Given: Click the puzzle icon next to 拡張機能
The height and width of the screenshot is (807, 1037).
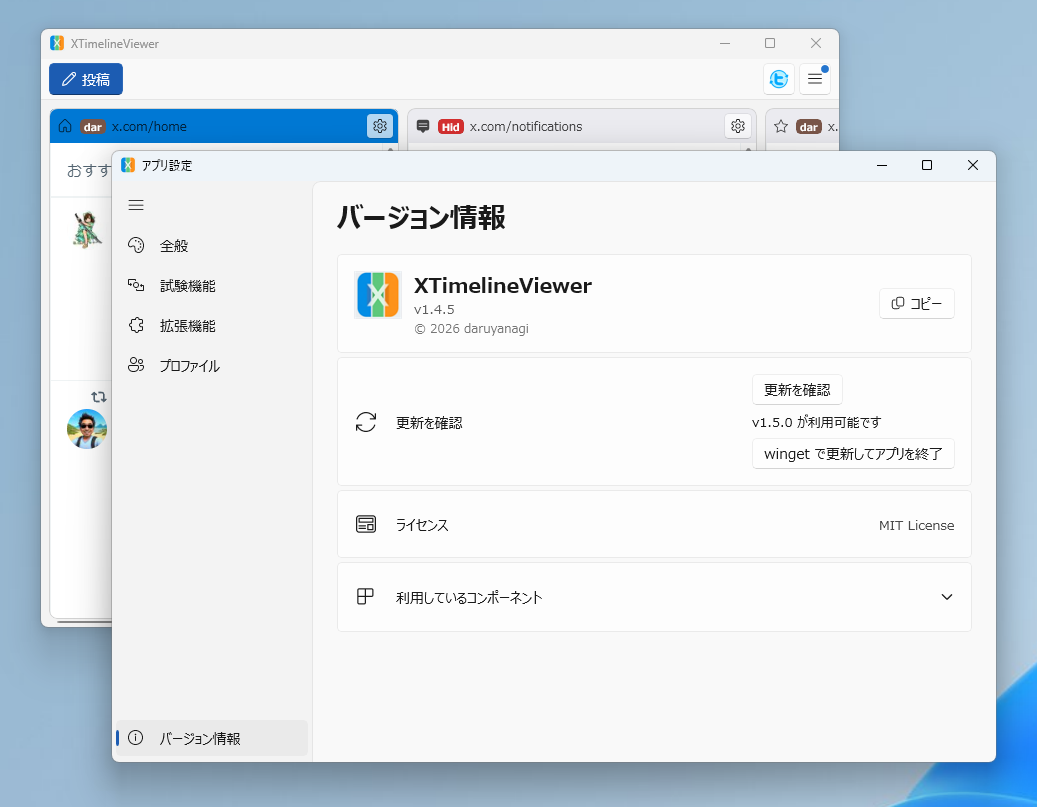Looking at the screenshot, I should [136, 325].
